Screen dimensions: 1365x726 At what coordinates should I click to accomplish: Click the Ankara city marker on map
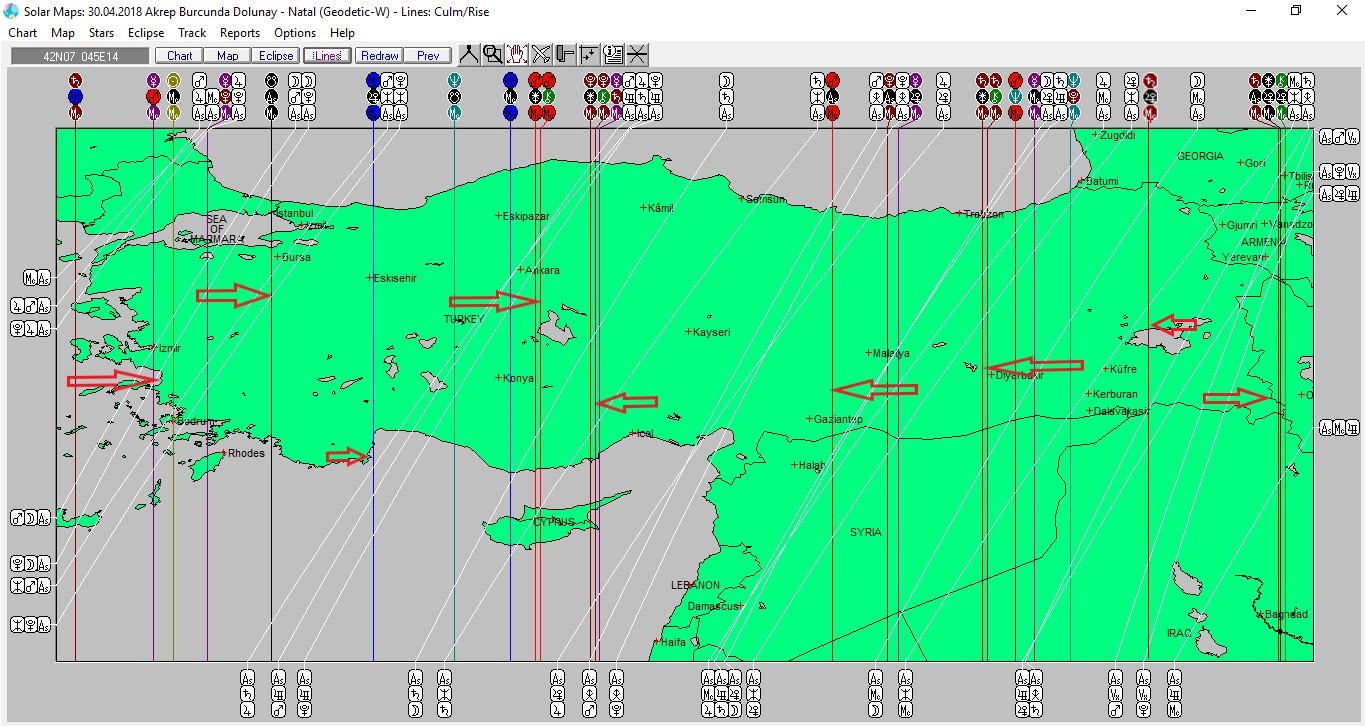tap(521, 270)
